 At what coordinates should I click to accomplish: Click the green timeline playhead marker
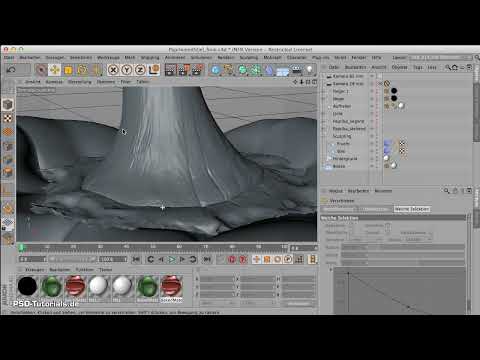pyautogui.click(x=21, y=247)
